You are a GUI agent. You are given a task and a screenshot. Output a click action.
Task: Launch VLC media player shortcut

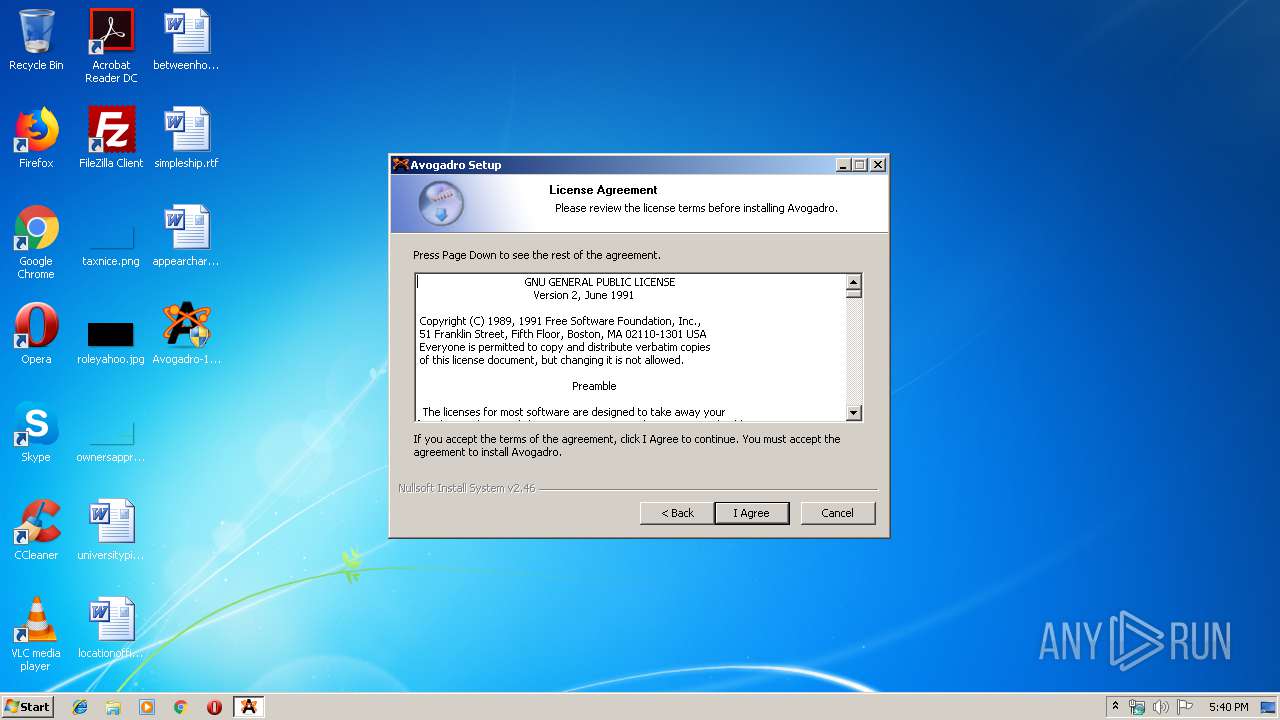[x=36, y=634]
